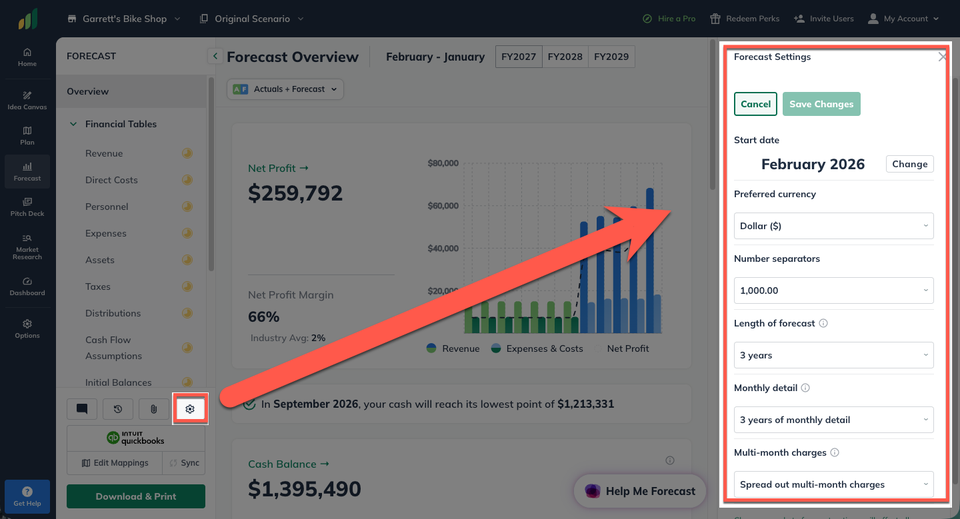This screenshot has width=960, height=519.
Task: Click the Taxes progress indicator icon
Action: click(x=187, y=286)
